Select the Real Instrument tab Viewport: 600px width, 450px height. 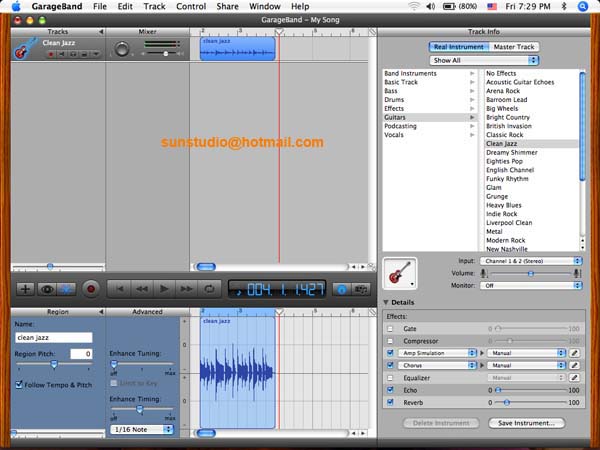click(x=459, y=47)
